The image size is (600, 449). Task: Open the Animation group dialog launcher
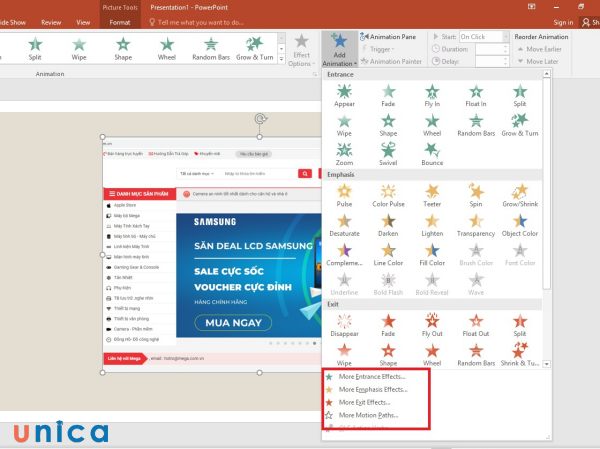pos(315,74)
